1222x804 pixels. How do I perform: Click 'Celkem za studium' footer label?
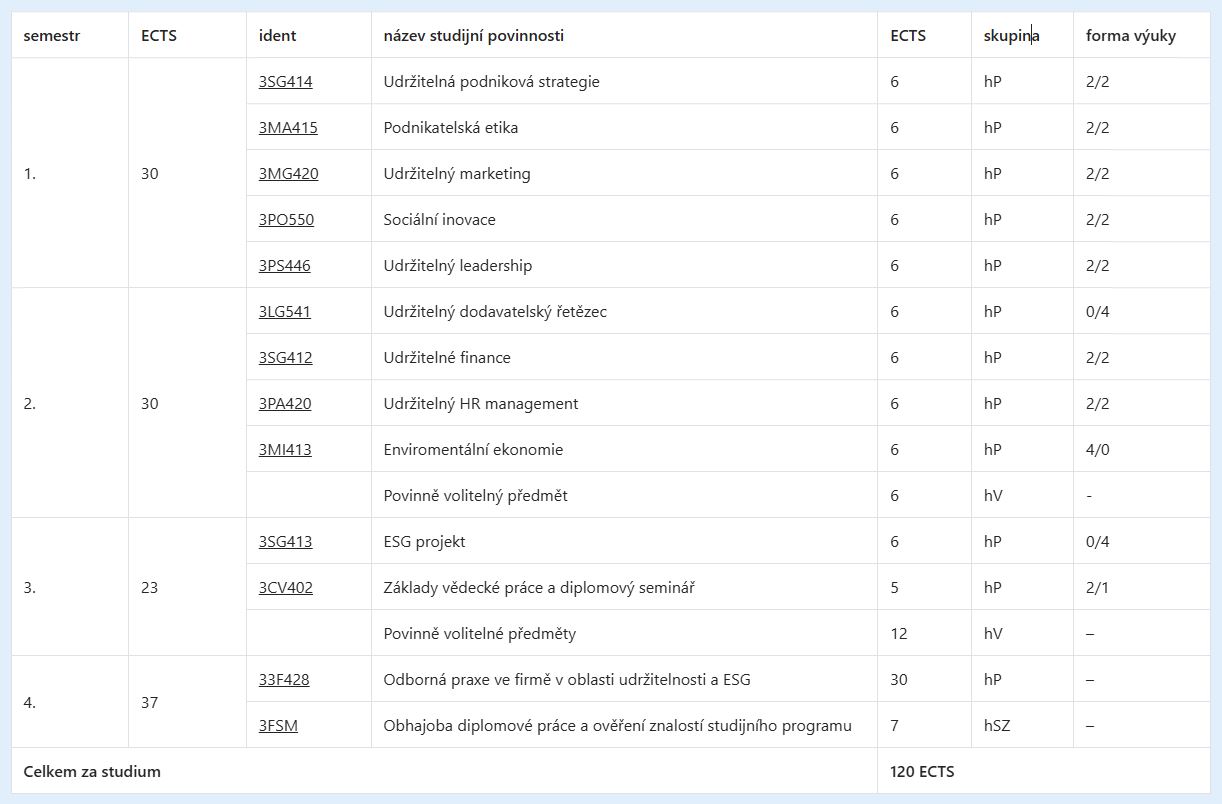point(92,772)
